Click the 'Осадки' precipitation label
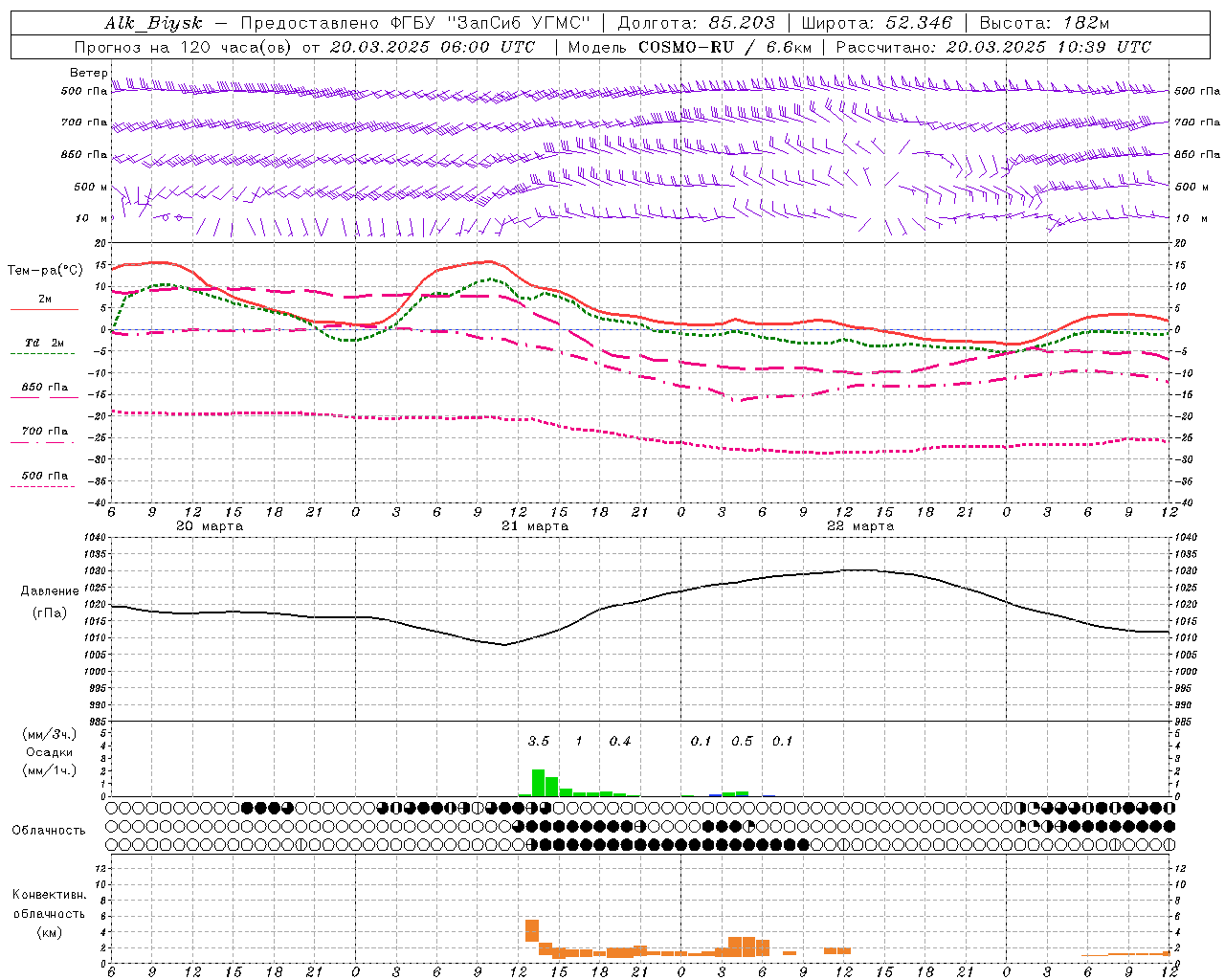This screenshot has width=1225, height=980. coord(50,752)
